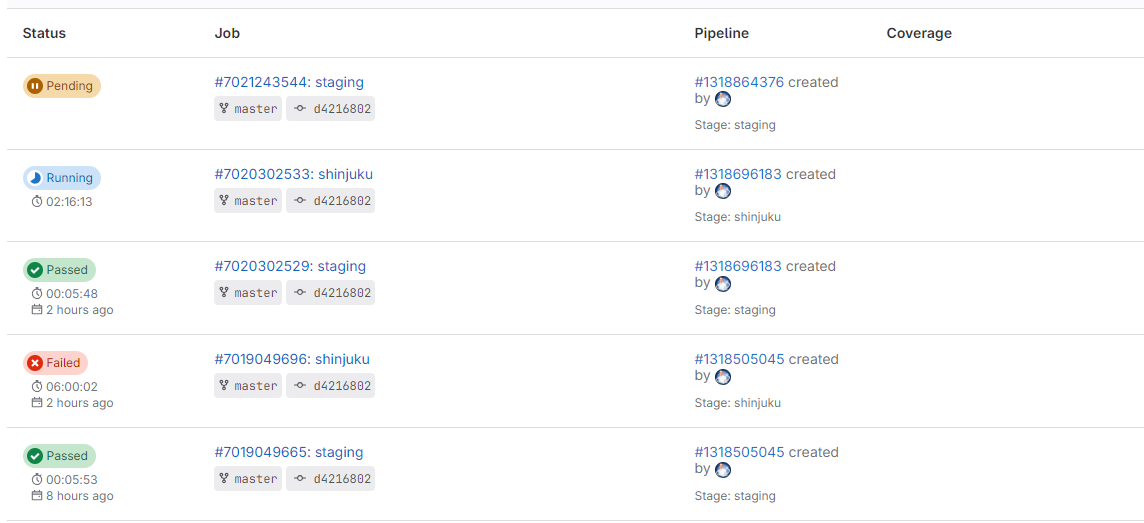Click calendar icon in job 7020302529 row
Viewport: 1144px width, 523px height.
(x=37, y=309)
